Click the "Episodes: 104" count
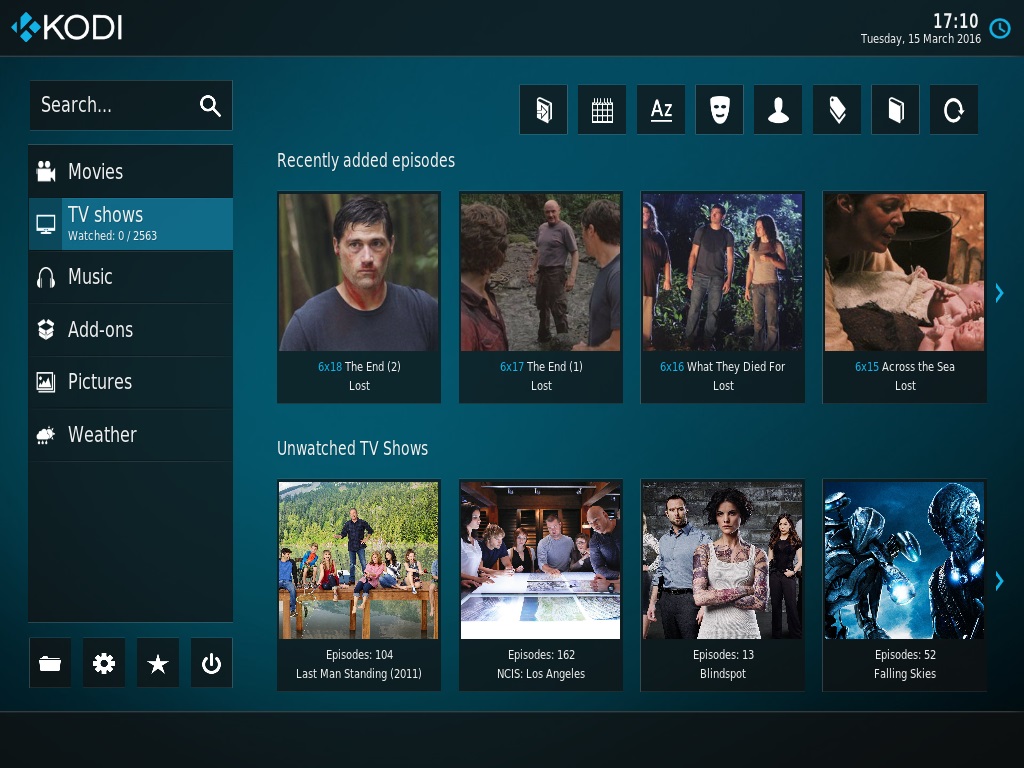The height and width of the screenshot is (768, 1024). 359,654
